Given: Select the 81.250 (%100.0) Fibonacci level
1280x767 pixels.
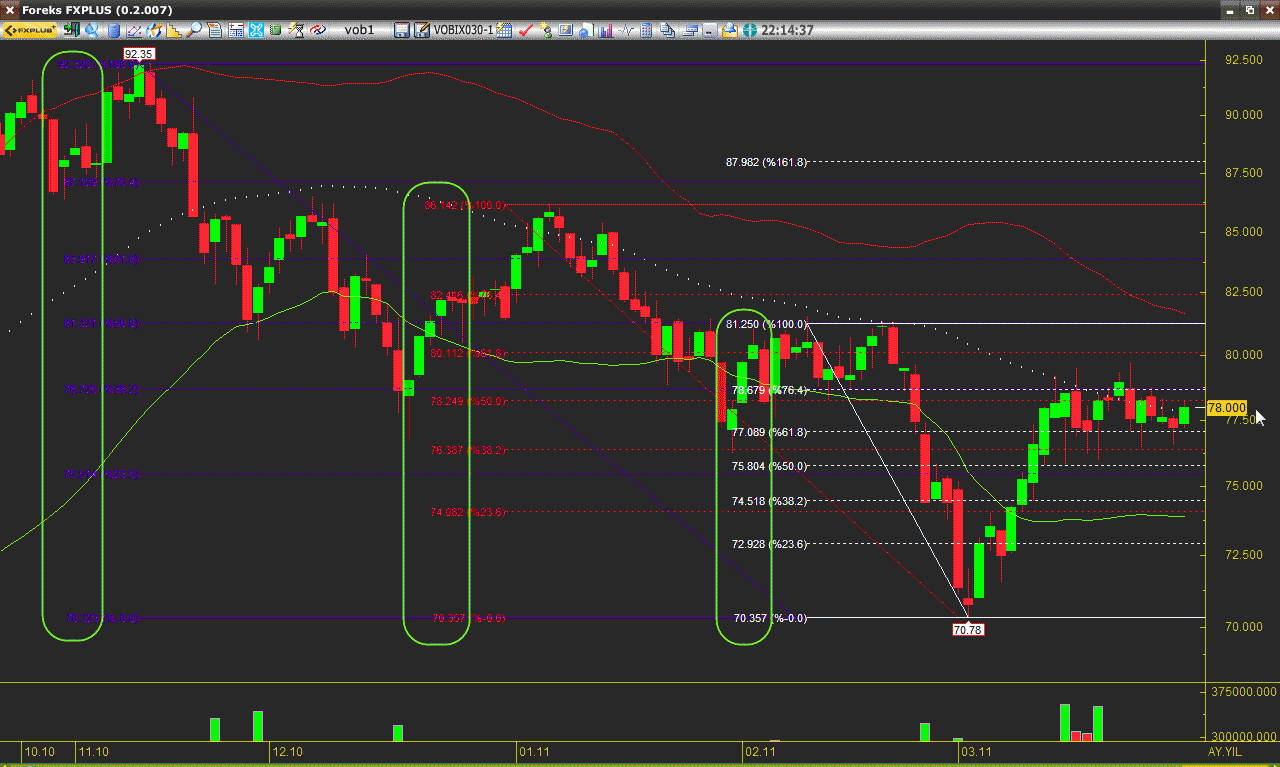Looking at the screenshot, I should click(x=766, y=324).
